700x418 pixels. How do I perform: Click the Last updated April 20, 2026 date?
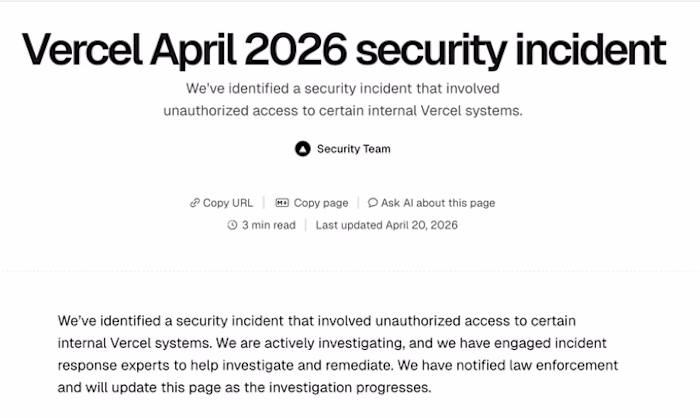386,226
